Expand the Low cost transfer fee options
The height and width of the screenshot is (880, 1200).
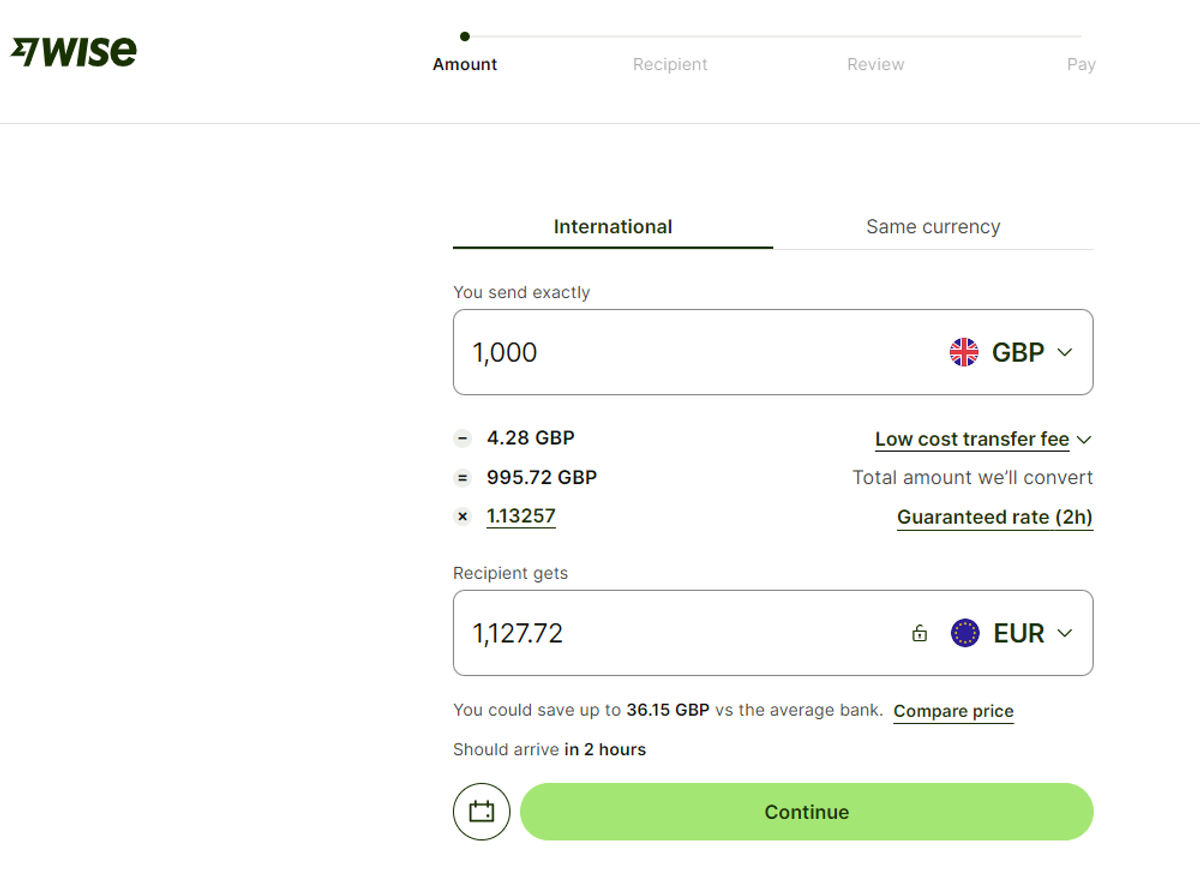[x=982, y=439]
